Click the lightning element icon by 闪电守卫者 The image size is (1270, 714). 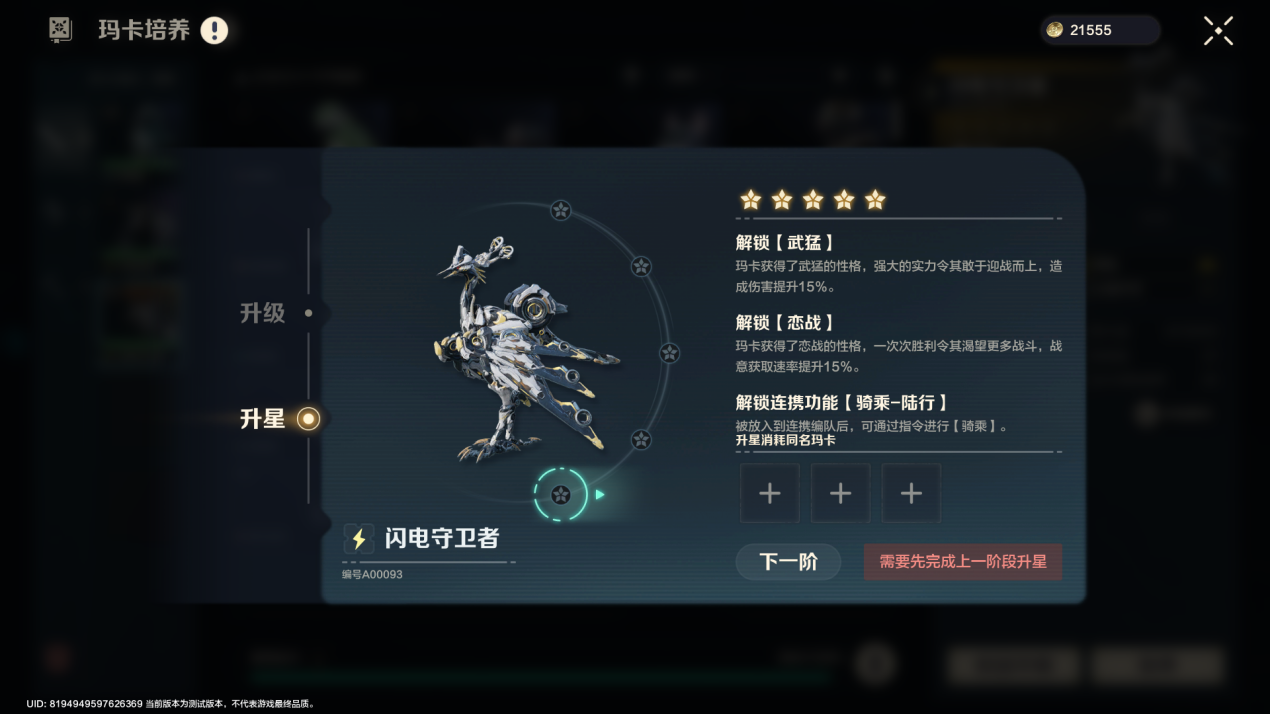[x=359, y=539]
